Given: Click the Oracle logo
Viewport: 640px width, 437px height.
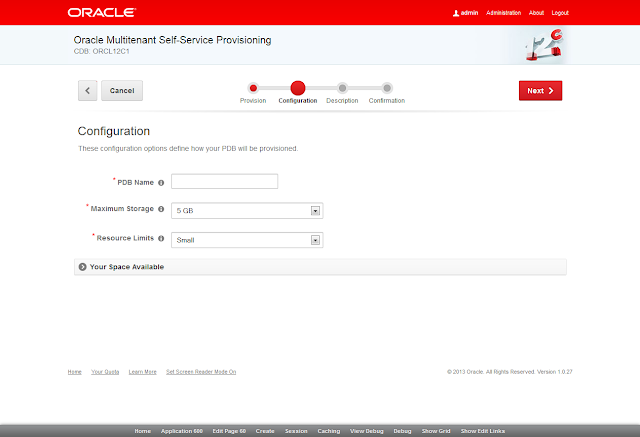Looking at the screenshot, I should pyautogui.click(x=102, y=13).
